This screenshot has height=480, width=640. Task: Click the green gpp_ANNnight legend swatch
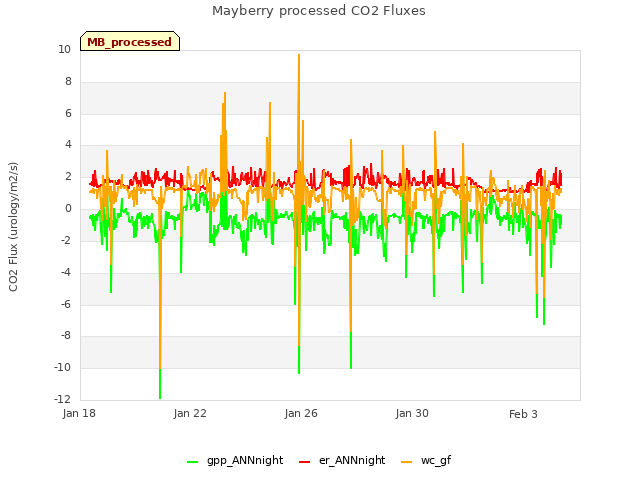pyautogui.click(x=192, y=462)
